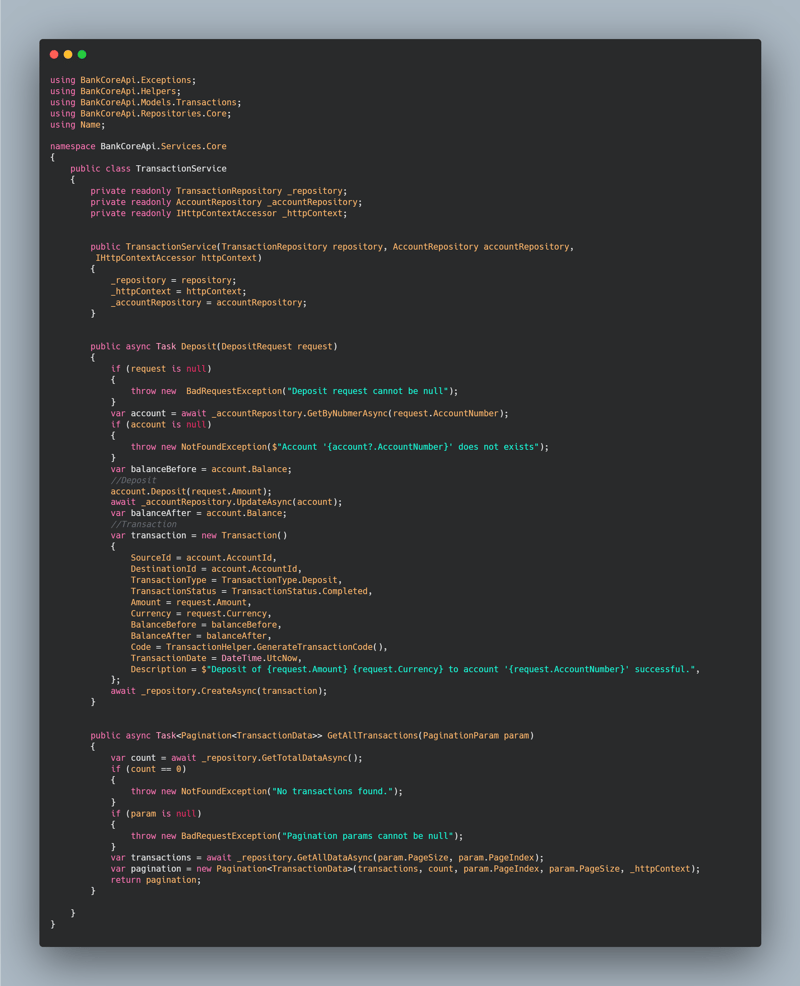Select line "using BankCoreApi.Exceptions;"
Screen dimensions: 800x986
tap(123, 80)
